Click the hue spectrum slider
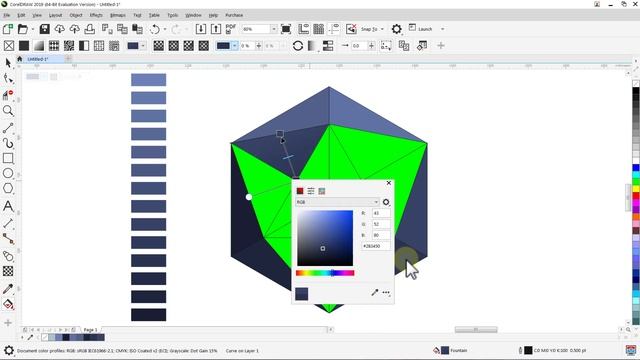The image size is (640, 360). click(x=325, y=273)
